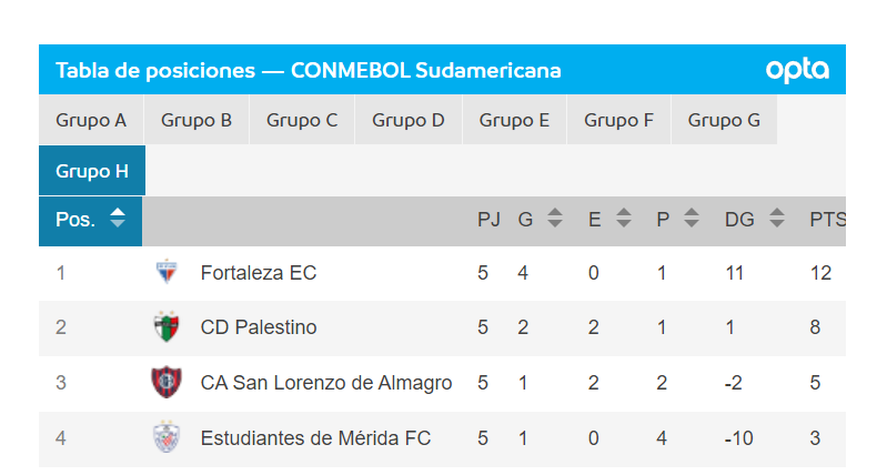Select the Grupo D tab
The image size is (887, 475).
[x=408, y=121]
